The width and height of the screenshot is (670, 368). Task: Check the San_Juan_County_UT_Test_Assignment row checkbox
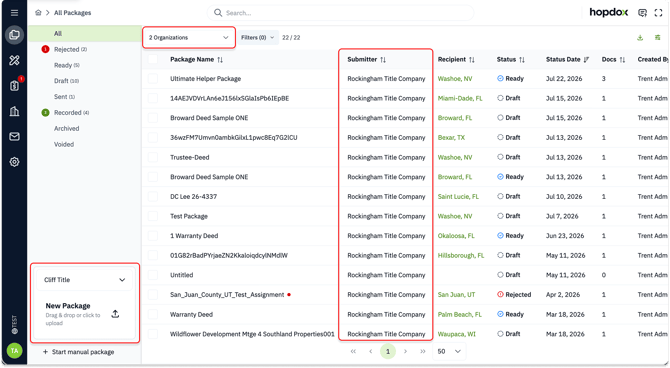click(x=153, y=295)
